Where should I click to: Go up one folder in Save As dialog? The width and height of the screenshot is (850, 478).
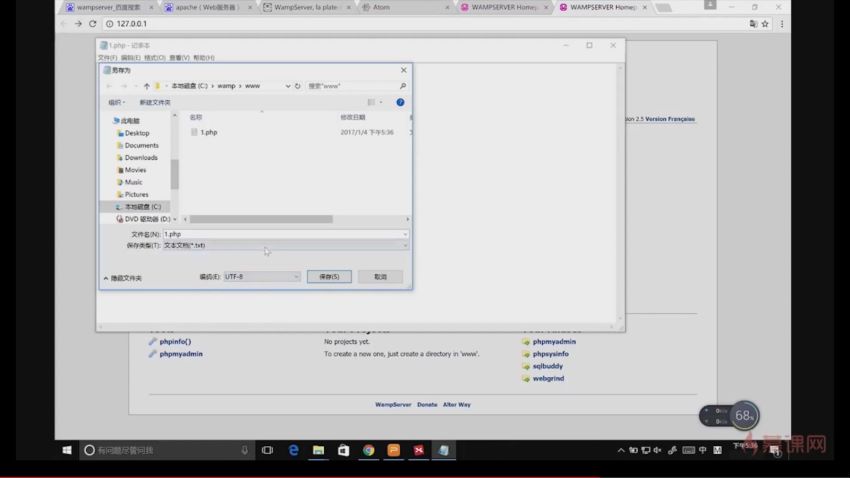(147, 86)
